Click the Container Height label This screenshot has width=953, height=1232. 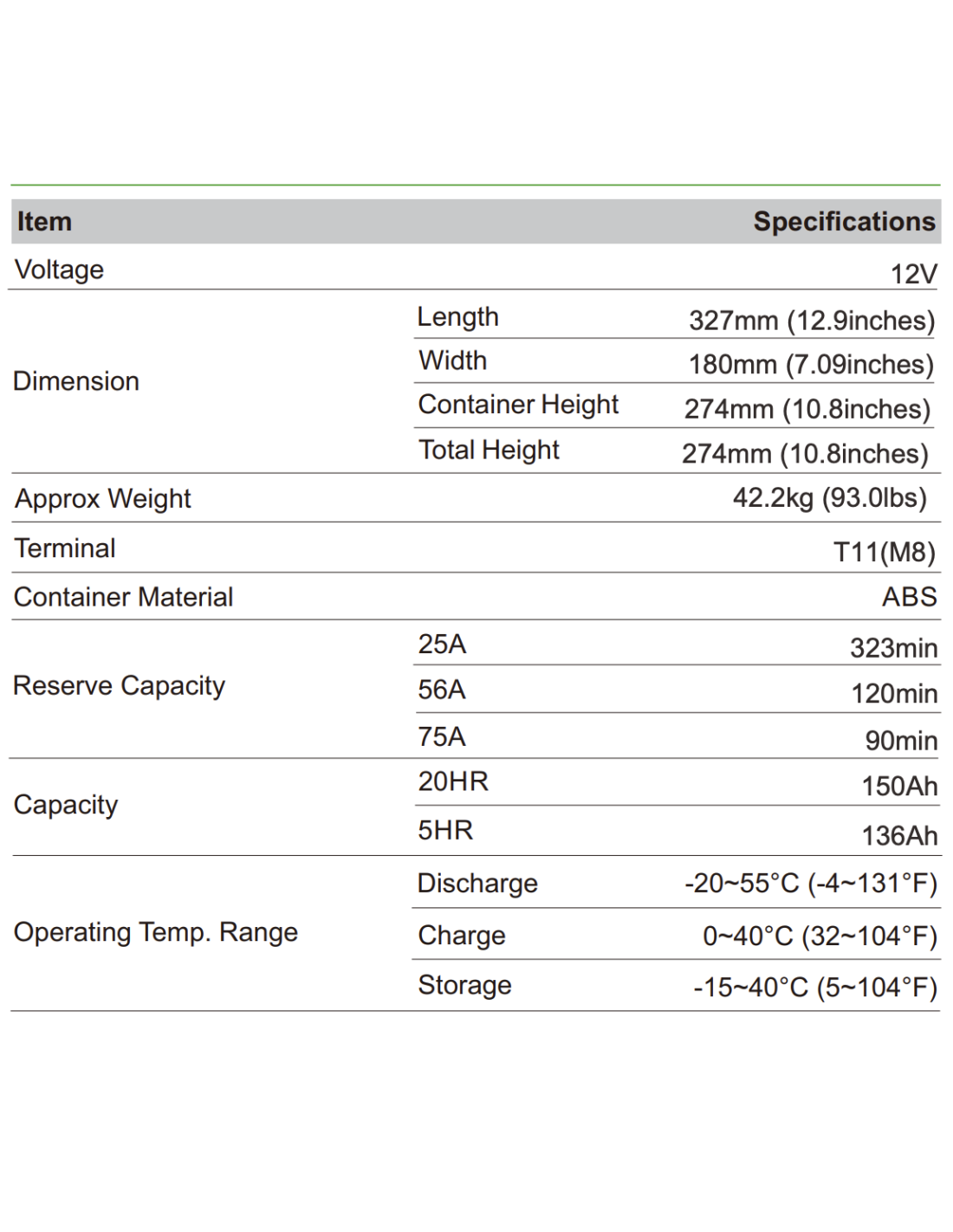[x=518, y=405]
